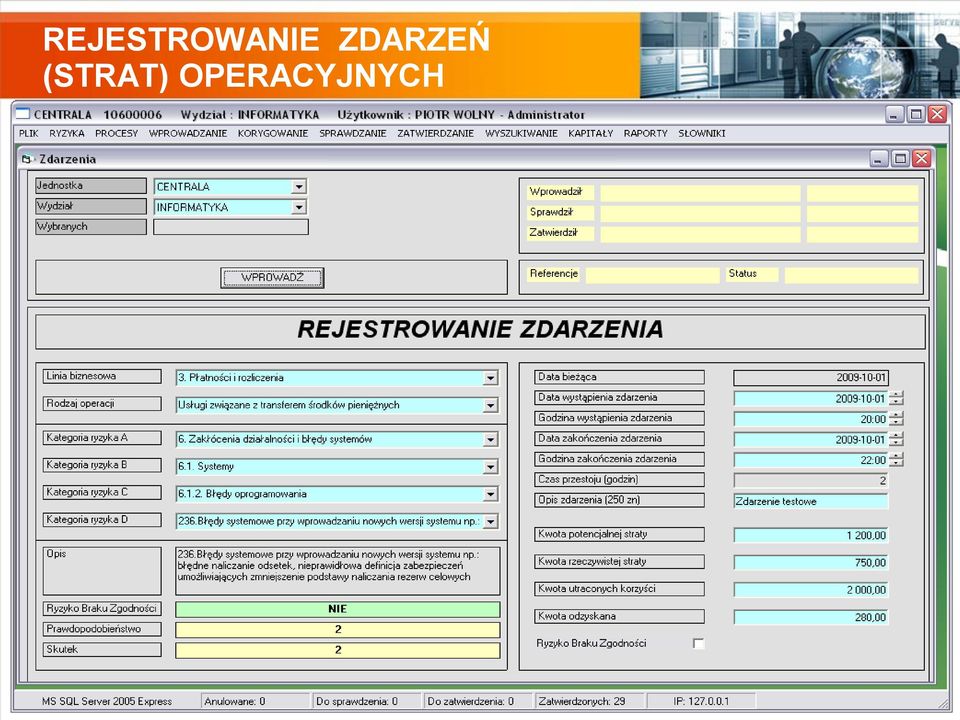Open the PROCESY menu

[116, 133]
